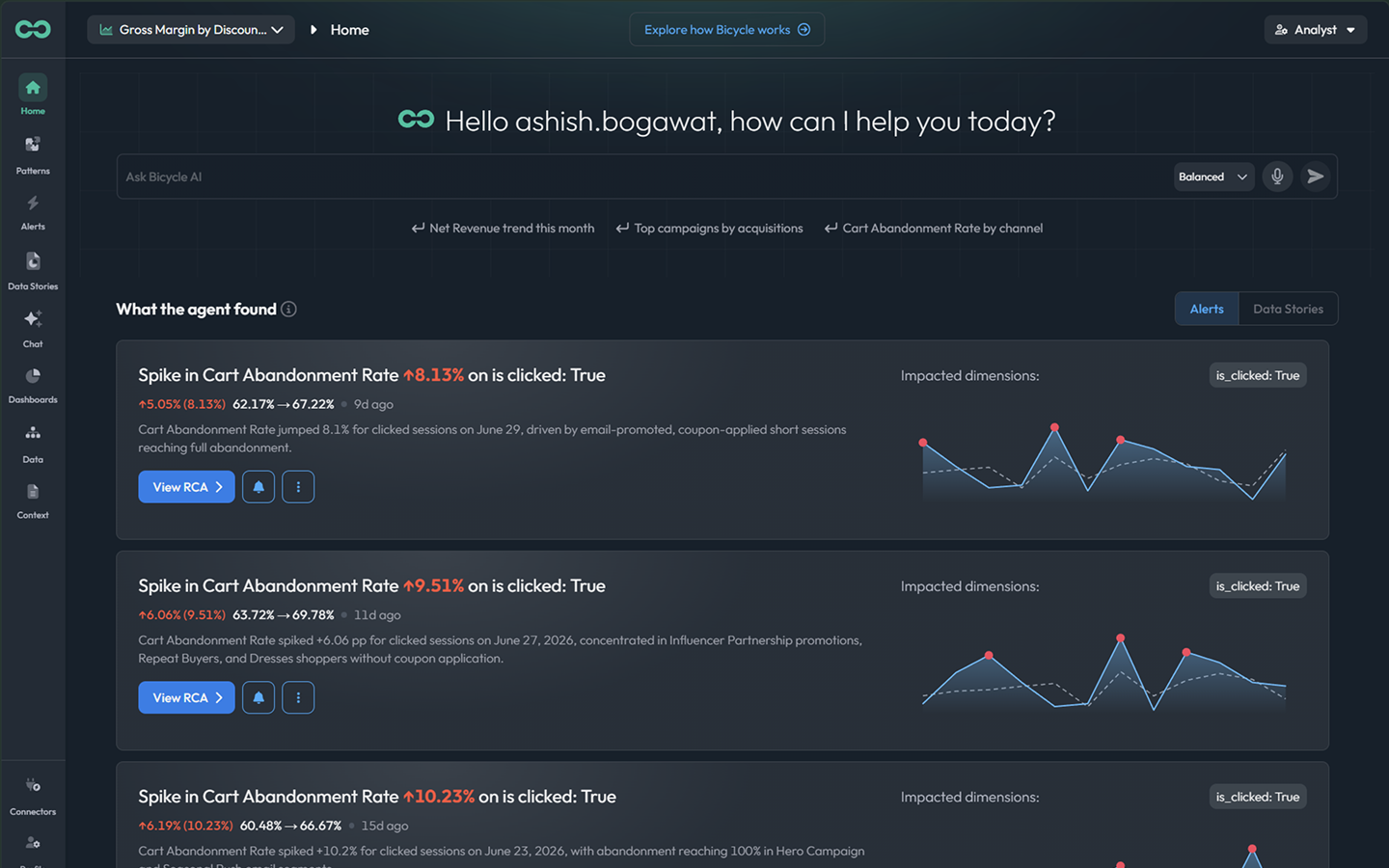This screenshot has width=1389, height=868.
Task: Click the trend chart on the 8.13% spike alert
Action: 1104,462
